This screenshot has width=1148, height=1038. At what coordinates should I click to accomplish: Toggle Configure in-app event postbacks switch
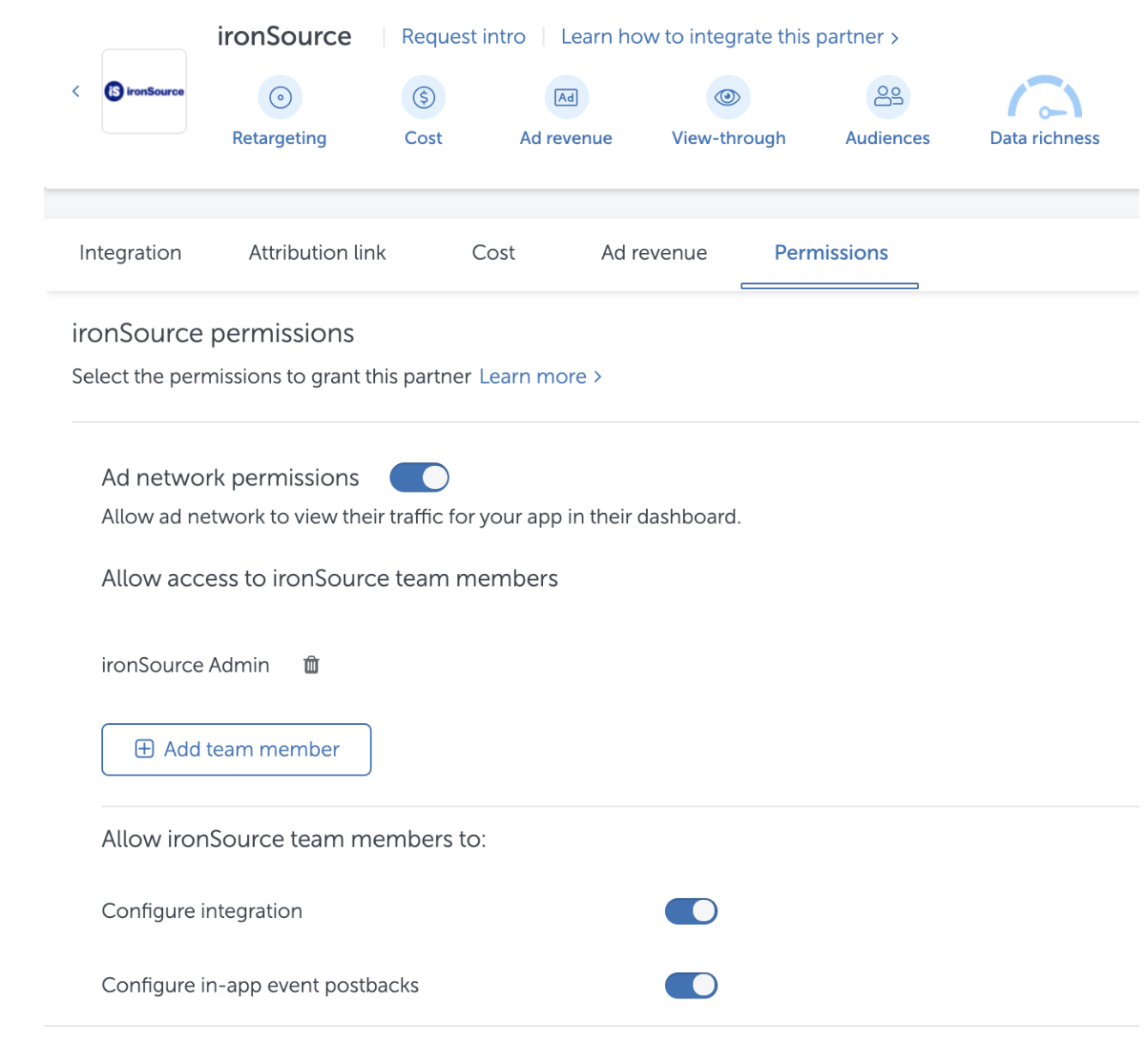(x=691, y=986)
